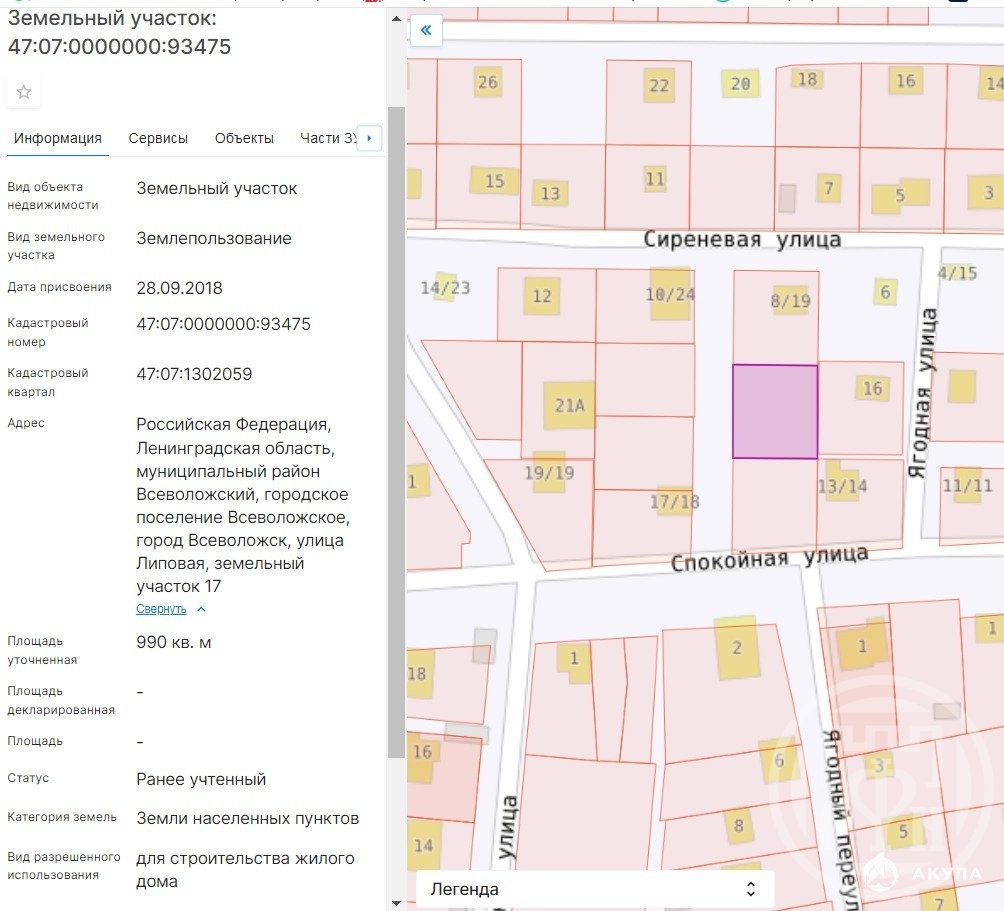This screenshot has height=911, width=1004.
Task: Select parcel 12 on Сиреневая улица
Action: [x=542, y=296]
